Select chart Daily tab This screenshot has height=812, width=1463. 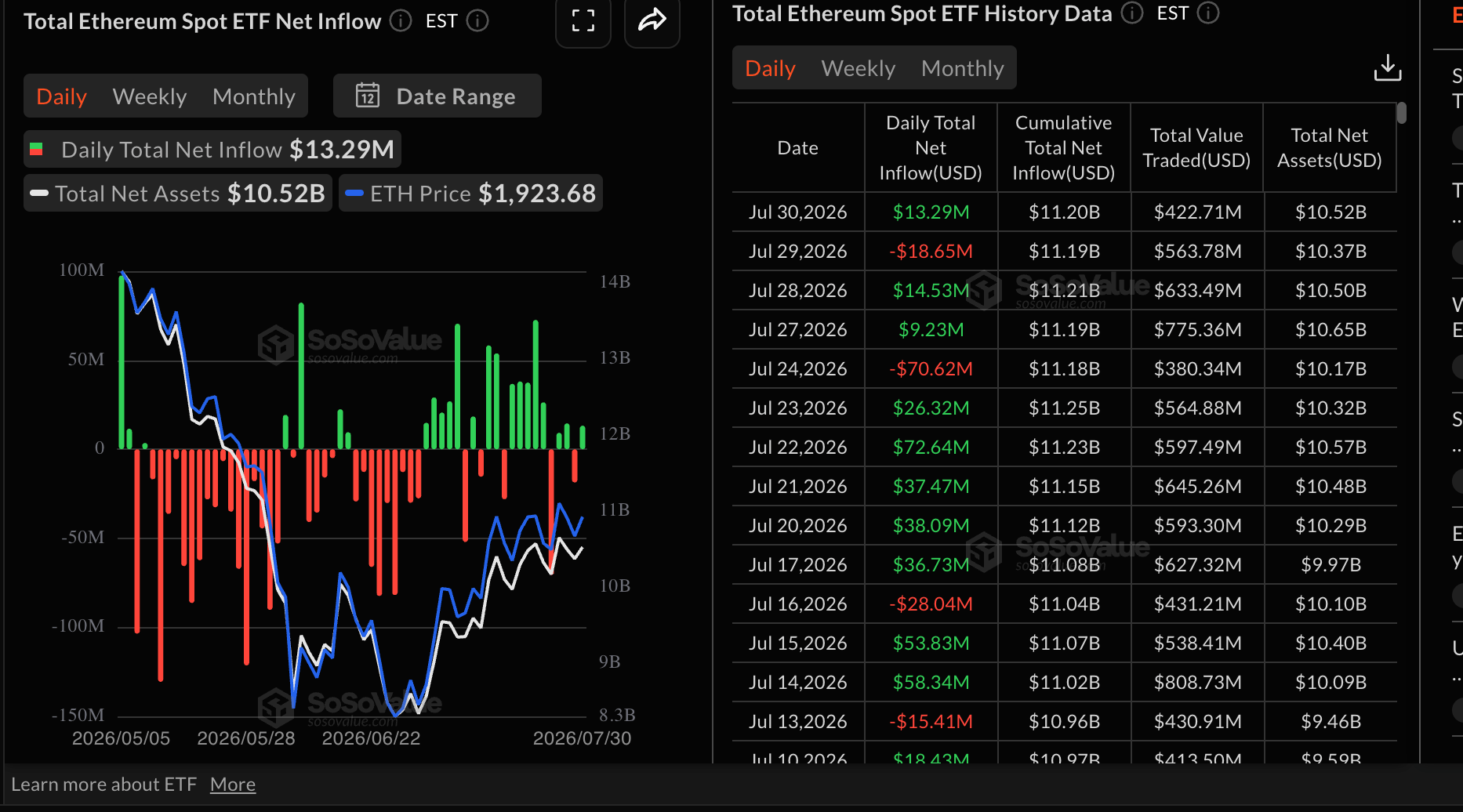pyautogui.click(x=61, y=96)
